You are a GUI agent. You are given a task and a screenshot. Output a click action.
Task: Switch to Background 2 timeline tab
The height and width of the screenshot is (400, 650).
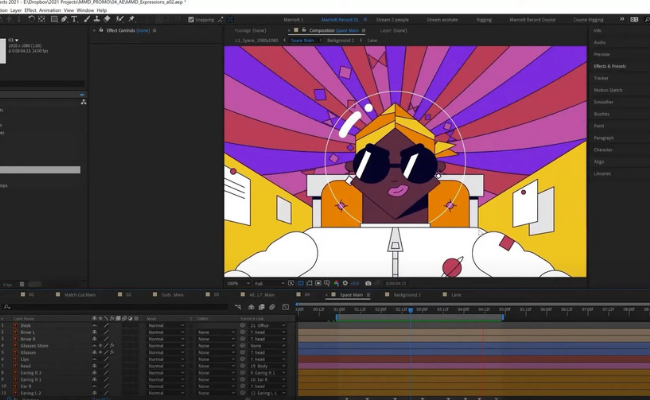coord(407,295)
